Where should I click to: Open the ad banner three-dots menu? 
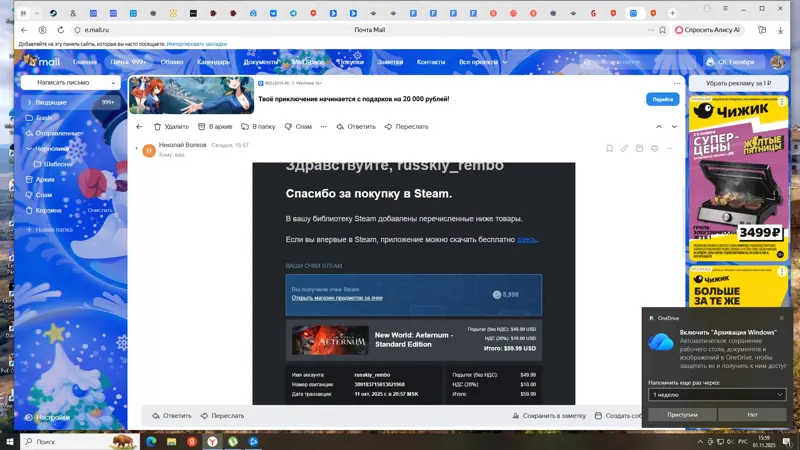pos(677,83)
